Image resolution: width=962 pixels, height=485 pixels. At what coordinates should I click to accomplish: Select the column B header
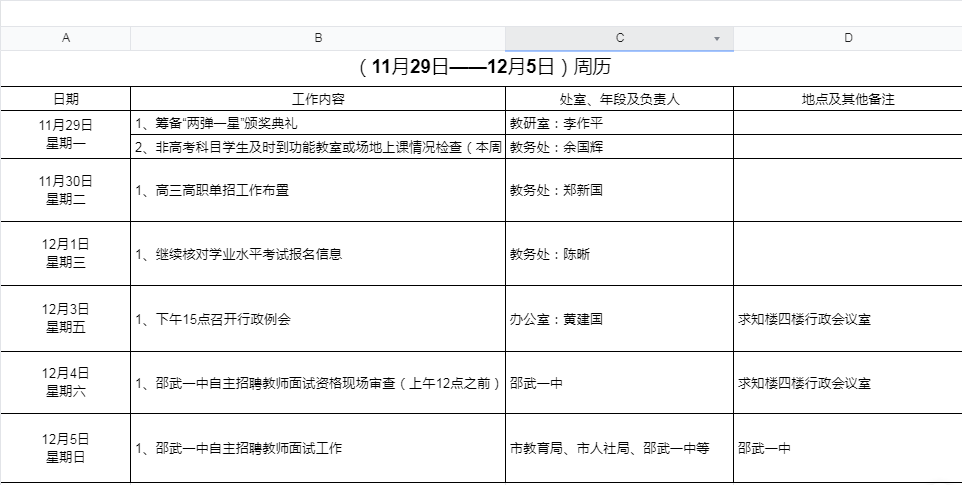click(318, 38)
